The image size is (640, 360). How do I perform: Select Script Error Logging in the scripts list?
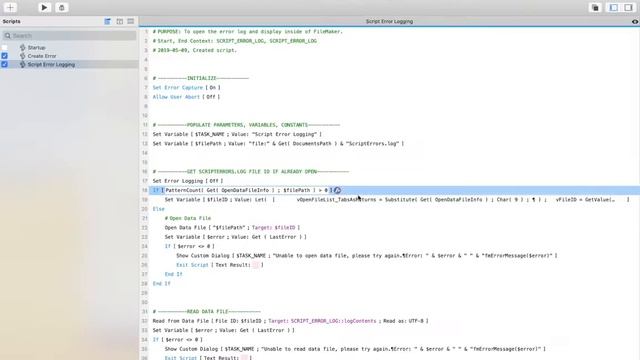51,64
